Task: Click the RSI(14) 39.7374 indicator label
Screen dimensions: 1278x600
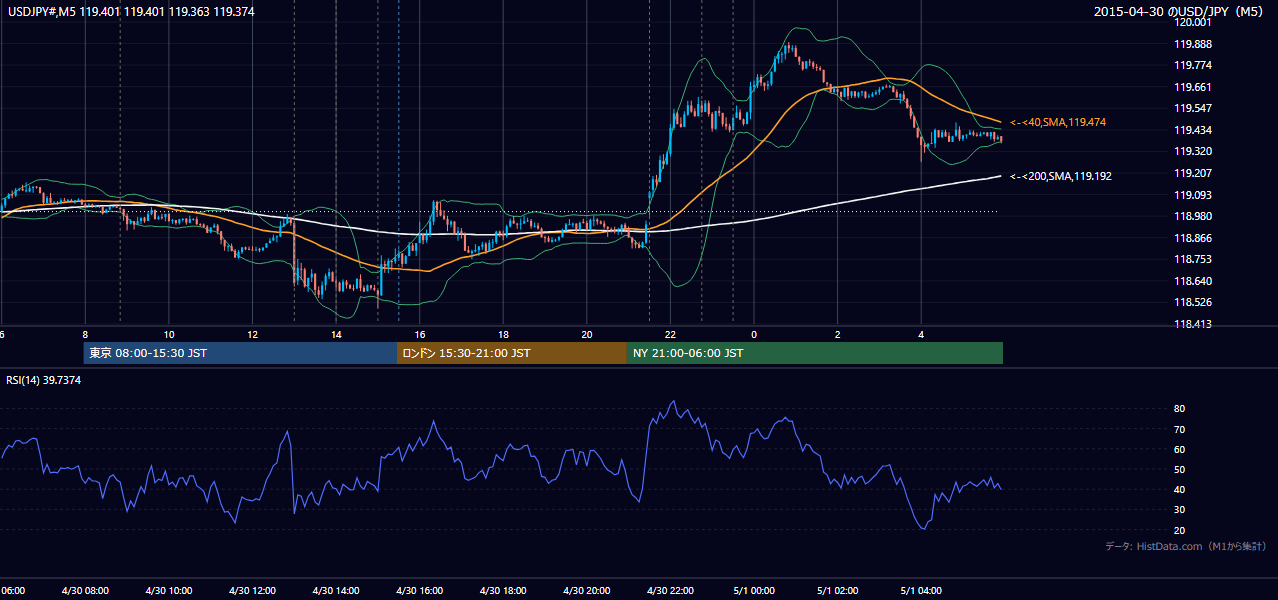Action: pyautogui.click(x=44, y=380)
